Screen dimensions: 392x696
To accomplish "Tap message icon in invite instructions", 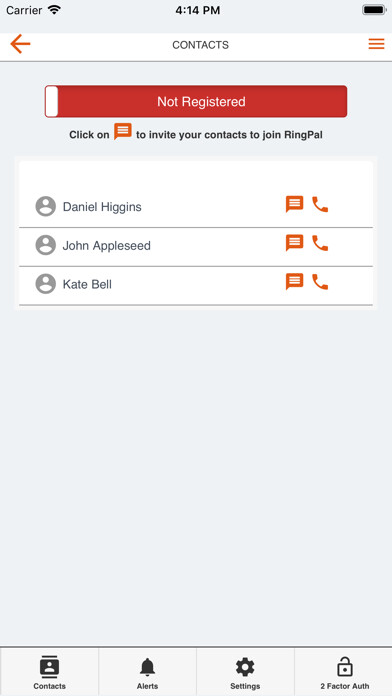I will [123, 132].
